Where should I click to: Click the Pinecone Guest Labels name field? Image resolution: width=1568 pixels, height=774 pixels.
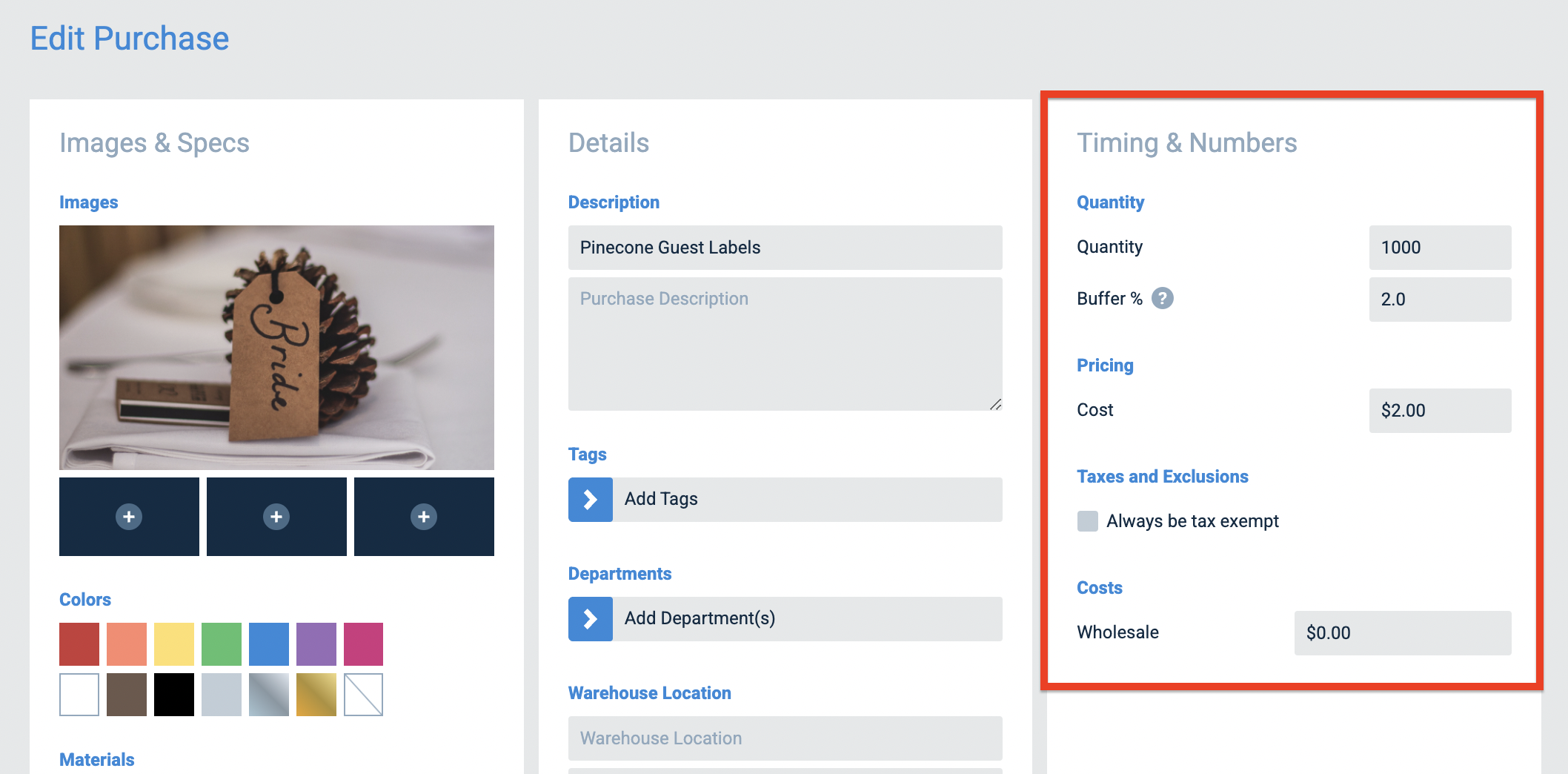point(785,248)
